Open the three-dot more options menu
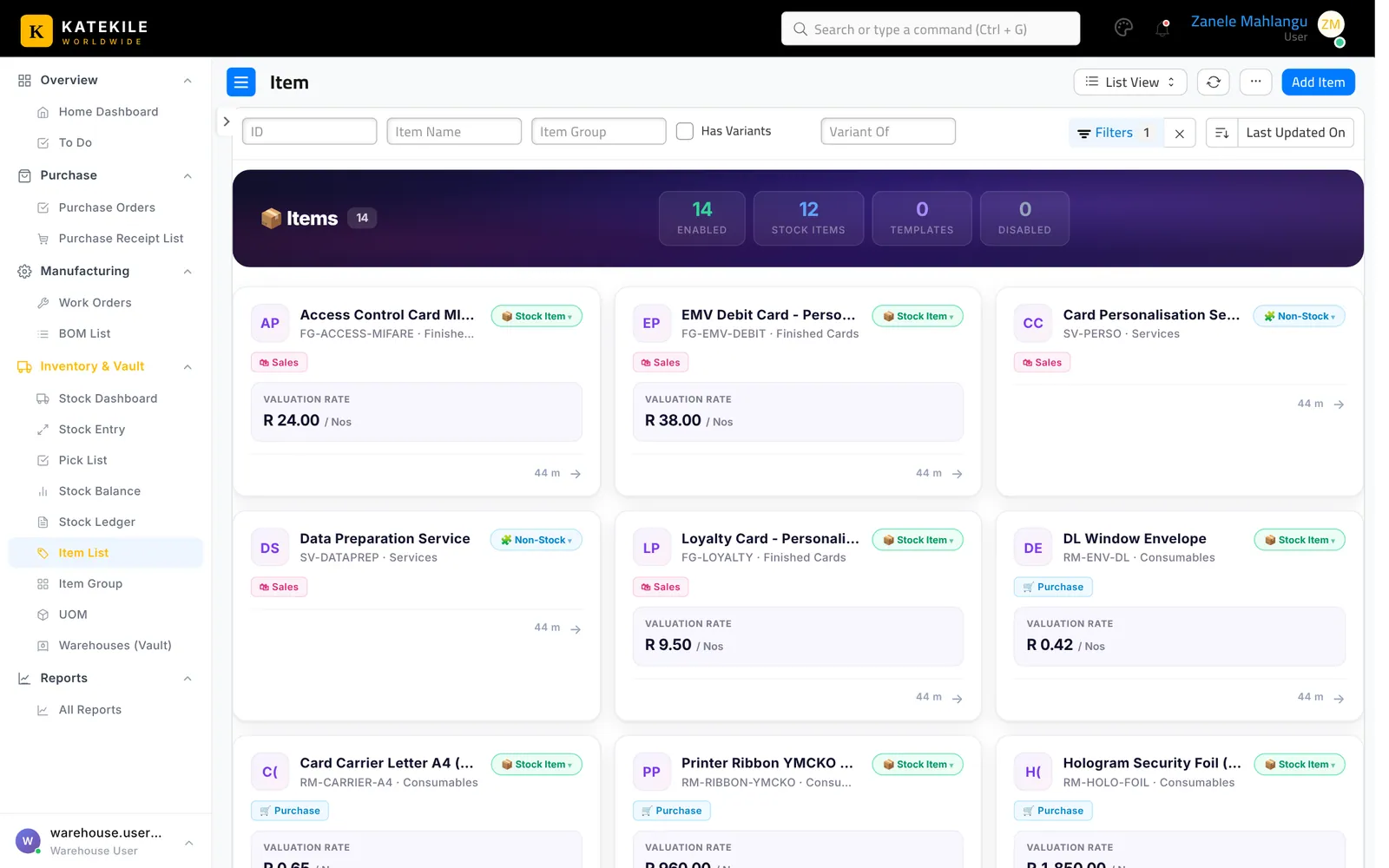The height and width of the screenshot is (868, 1389). click(x=1255, y=82)
